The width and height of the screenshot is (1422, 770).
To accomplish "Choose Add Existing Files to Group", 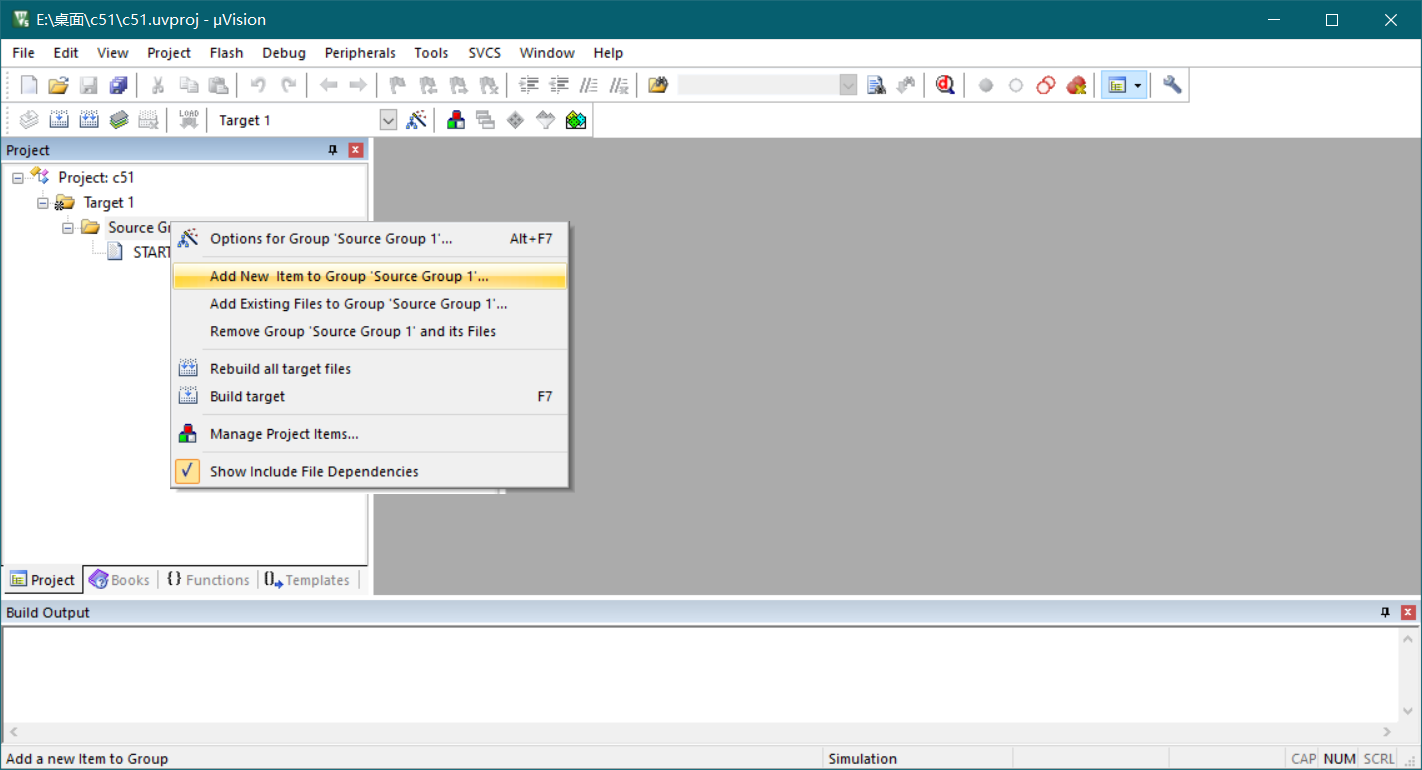I will (370, 304).
